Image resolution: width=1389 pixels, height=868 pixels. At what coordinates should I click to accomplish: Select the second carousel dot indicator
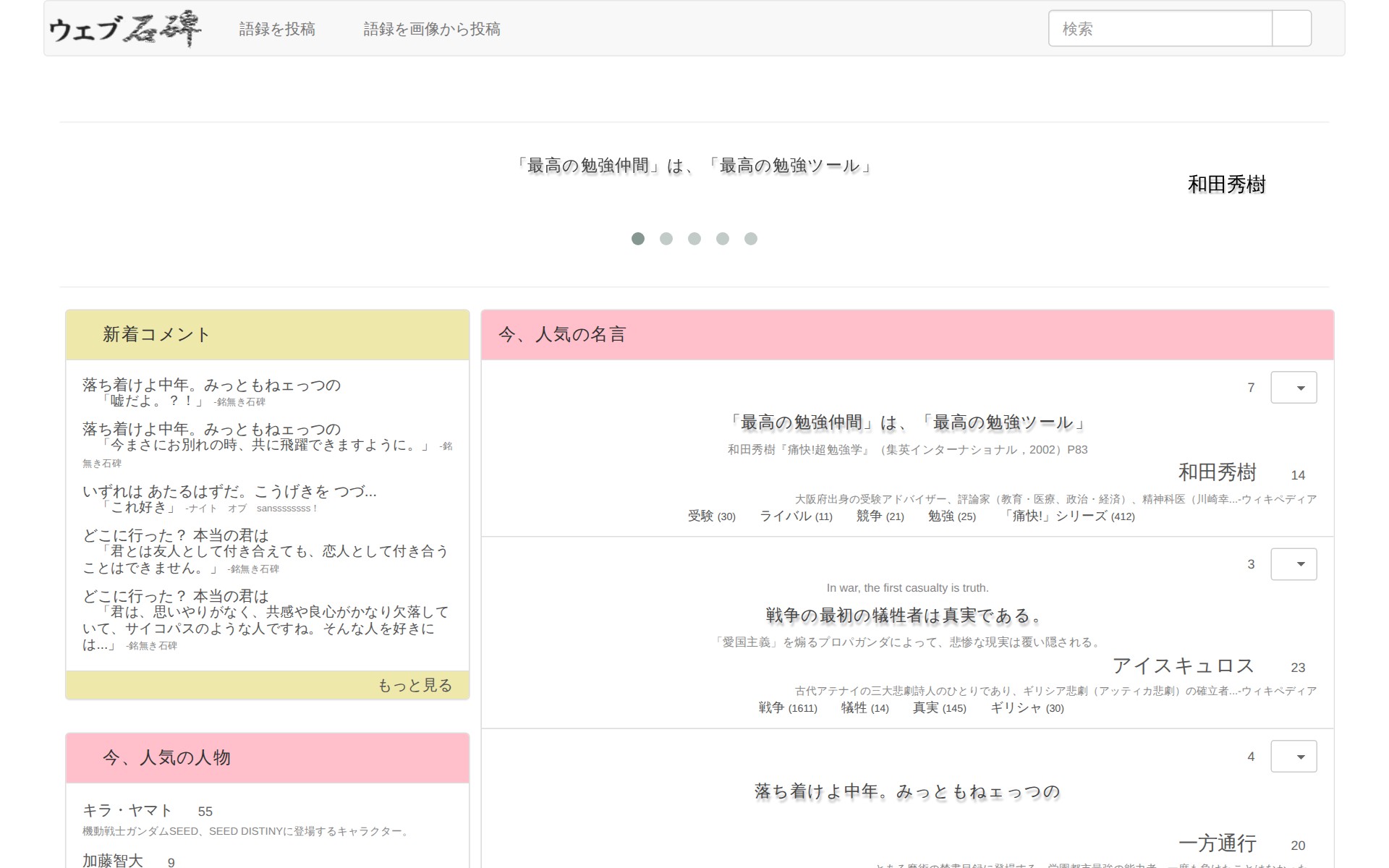tap(666, 239)
